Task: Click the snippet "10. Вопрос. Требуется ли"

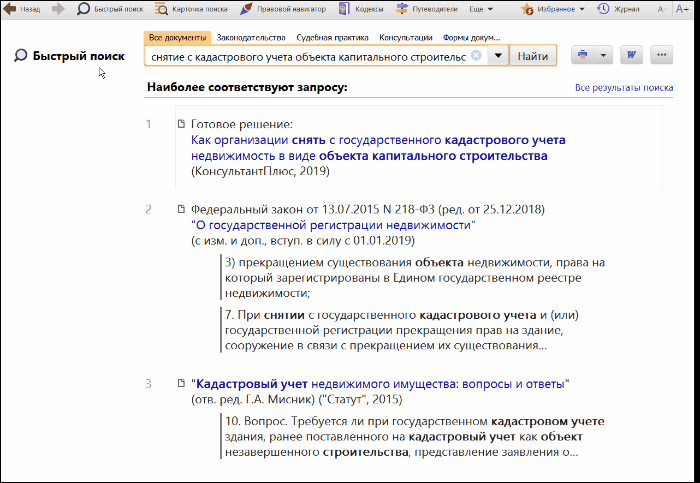Action: [414, 437]
